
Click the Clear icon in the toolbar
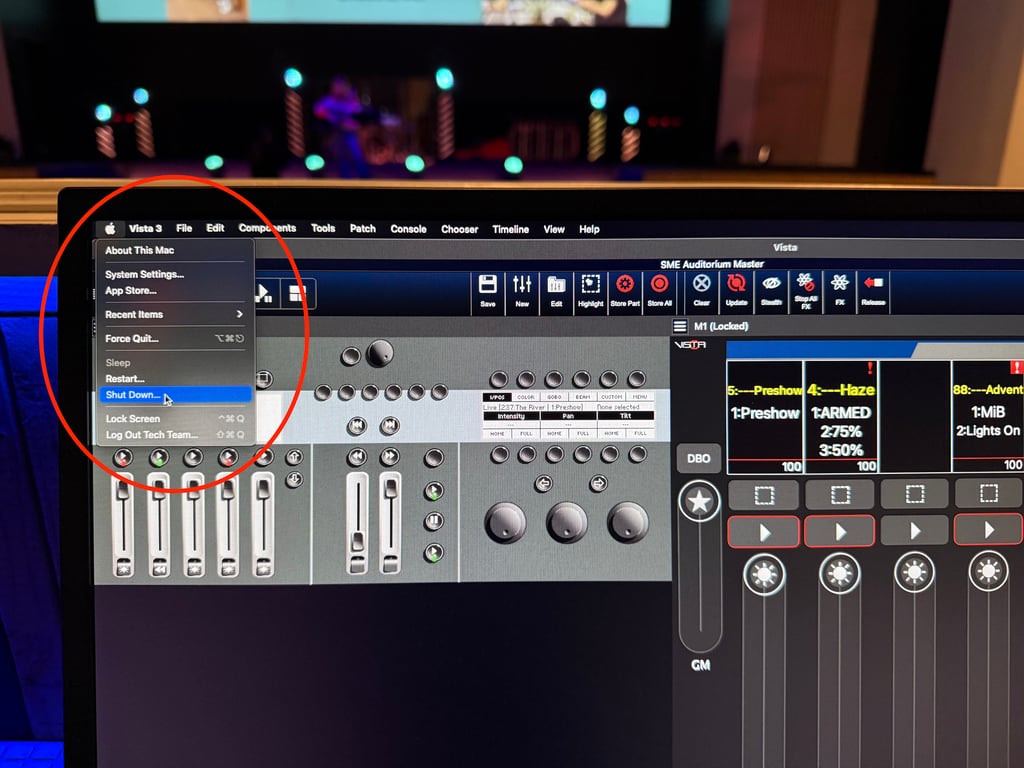click(x=701, y=291)
